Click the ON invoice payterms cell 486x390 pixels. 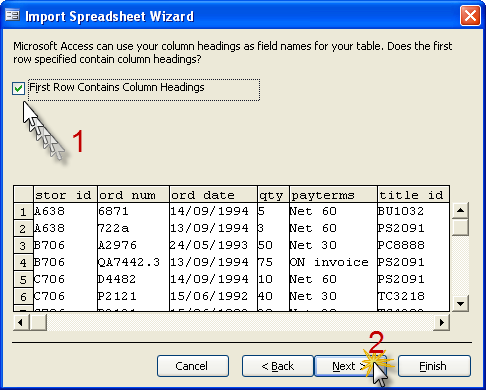[333, 262]
